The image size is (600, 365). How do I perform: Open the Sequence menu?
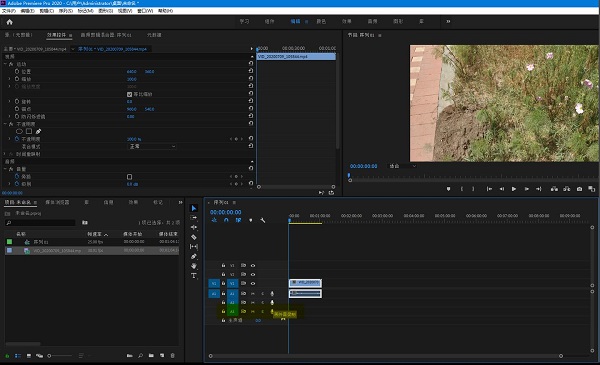[x=65, y=11]
